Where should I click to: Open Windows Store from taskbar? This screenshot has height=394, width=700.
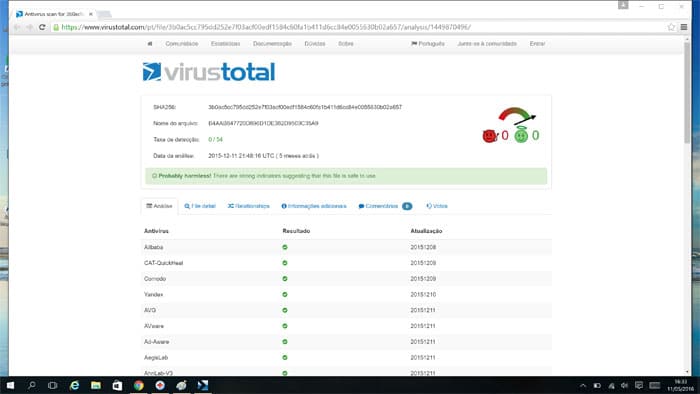[117, 385]
